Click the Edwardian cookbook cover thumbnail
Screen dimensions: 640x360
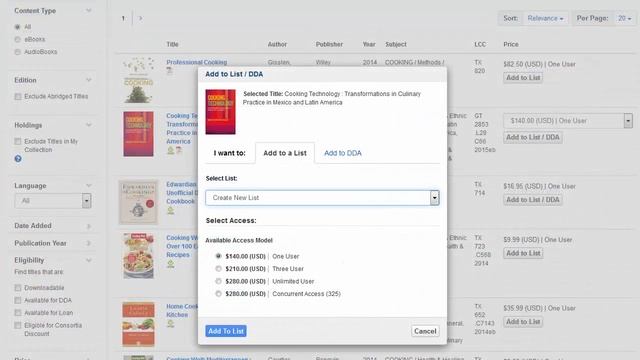tap(138, 202)
